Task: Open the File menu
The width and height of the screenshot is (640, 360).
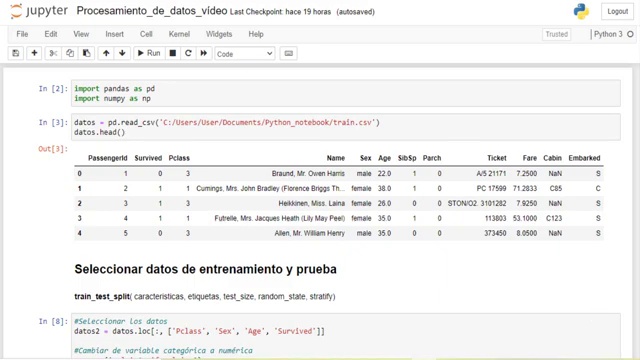Action: tap(22, 34)
